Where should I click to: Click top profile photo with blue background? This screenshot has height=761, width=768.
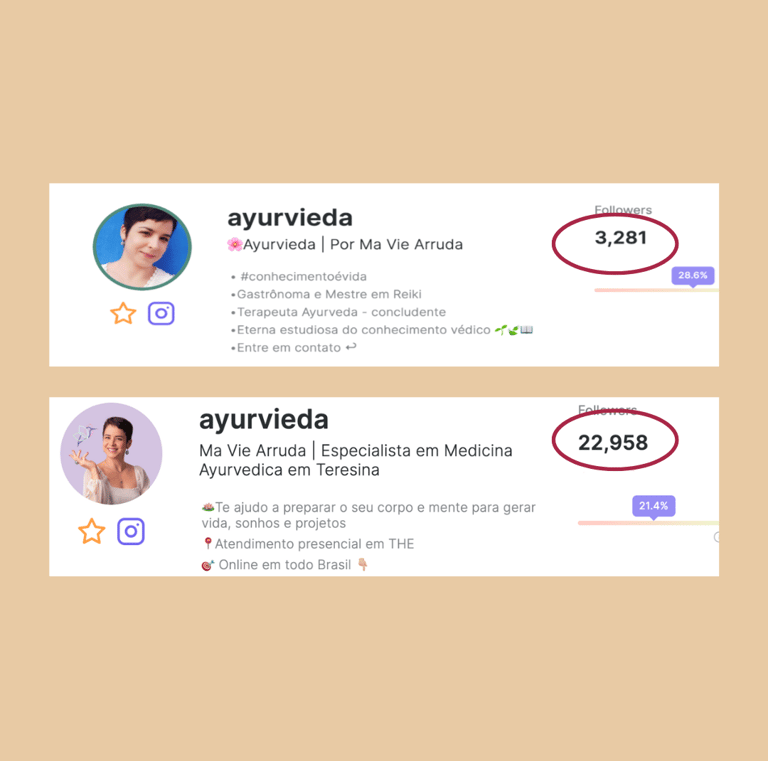[142, 247]
